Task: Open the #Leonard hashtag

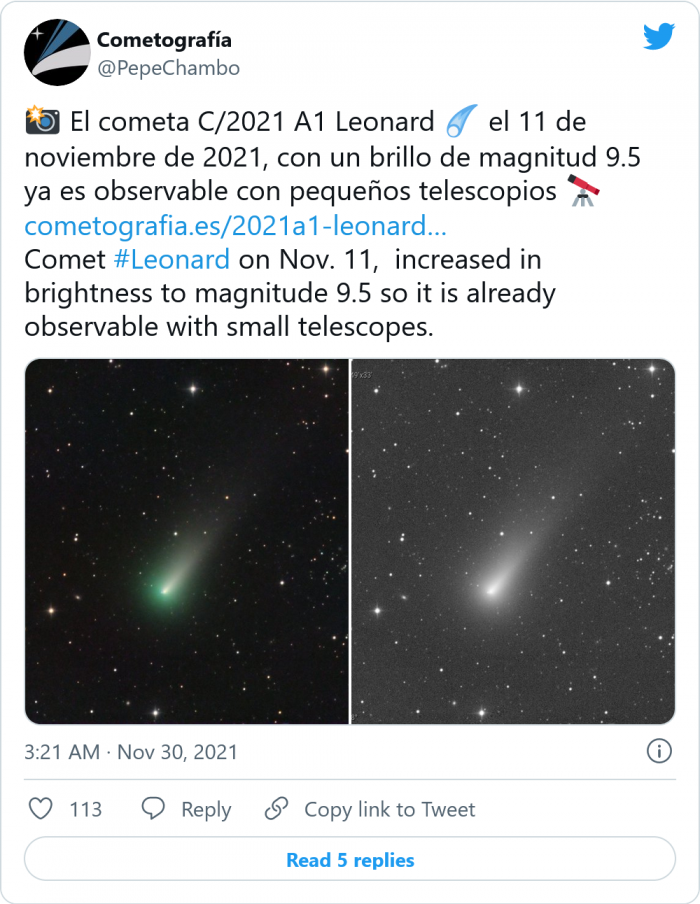Action: tap(171, 259)
